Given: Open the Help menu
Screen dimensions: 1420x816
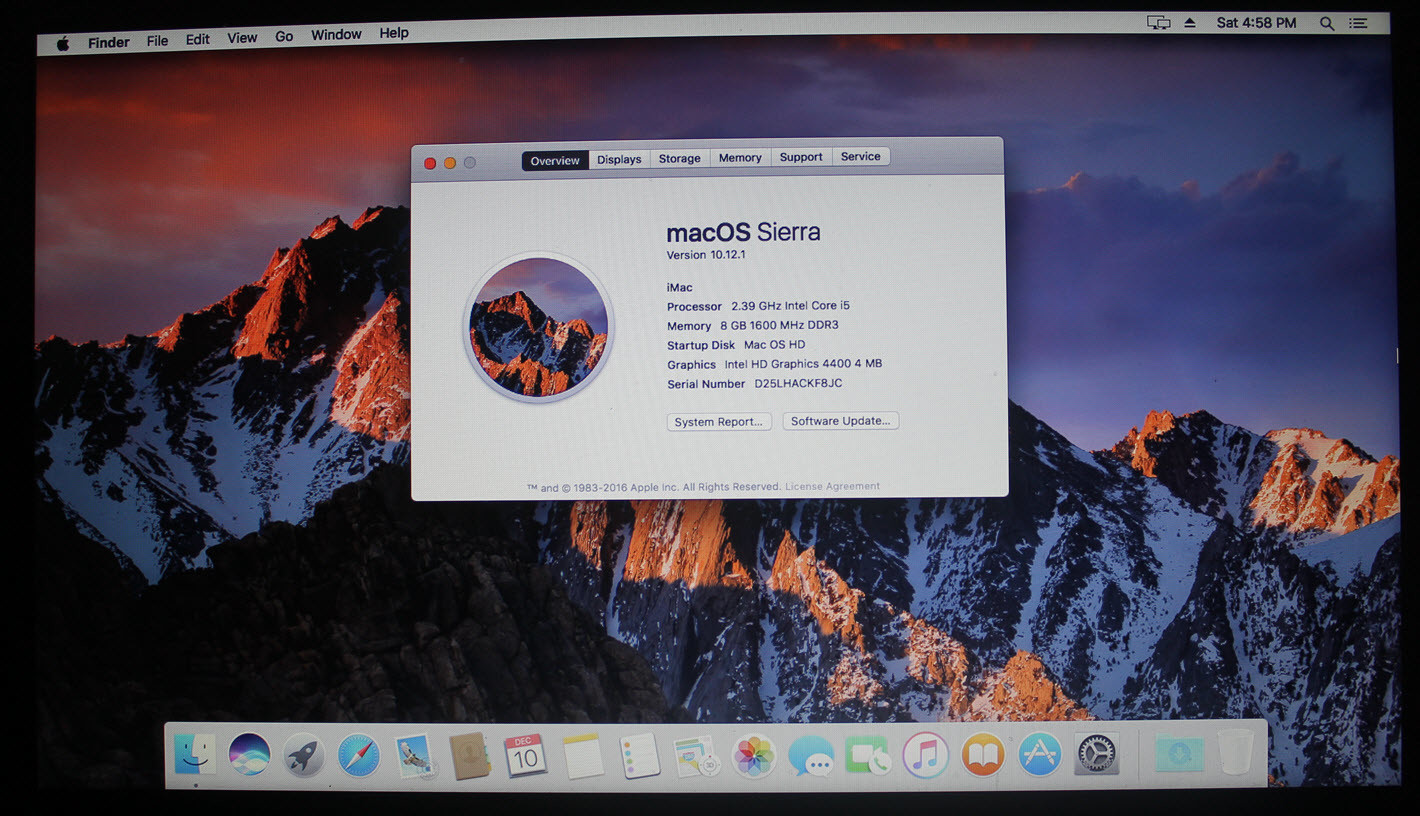Looking at the screenshot, I should [x=394, y=33].
